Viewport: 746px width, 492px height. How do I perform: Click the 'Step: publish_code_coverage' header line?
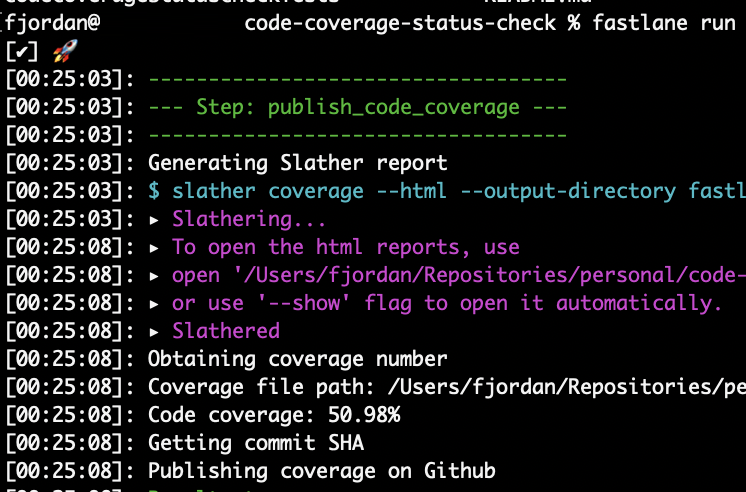(358, 107)
